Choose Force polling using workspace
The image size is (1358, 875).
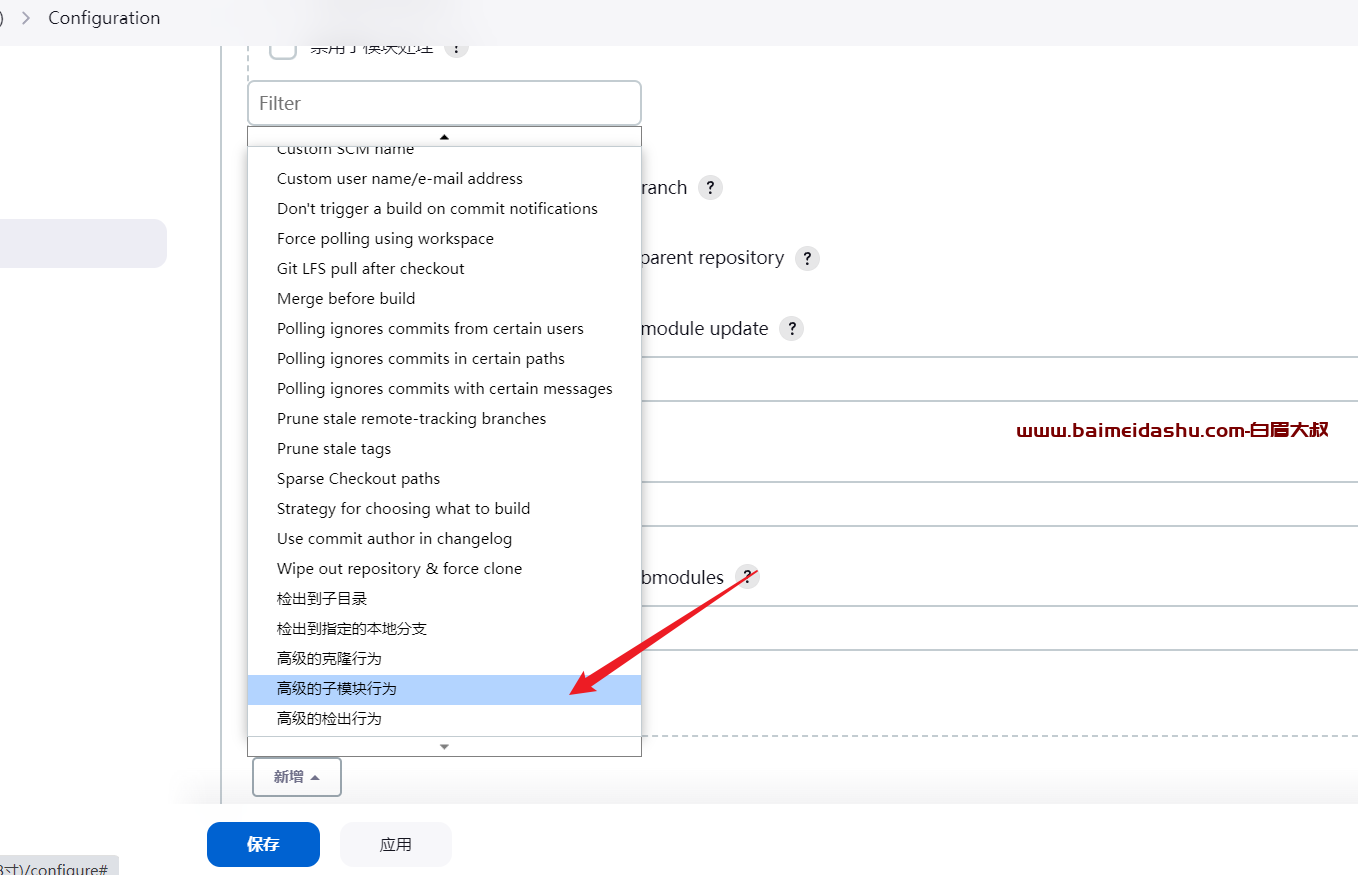tap(444, 239)
